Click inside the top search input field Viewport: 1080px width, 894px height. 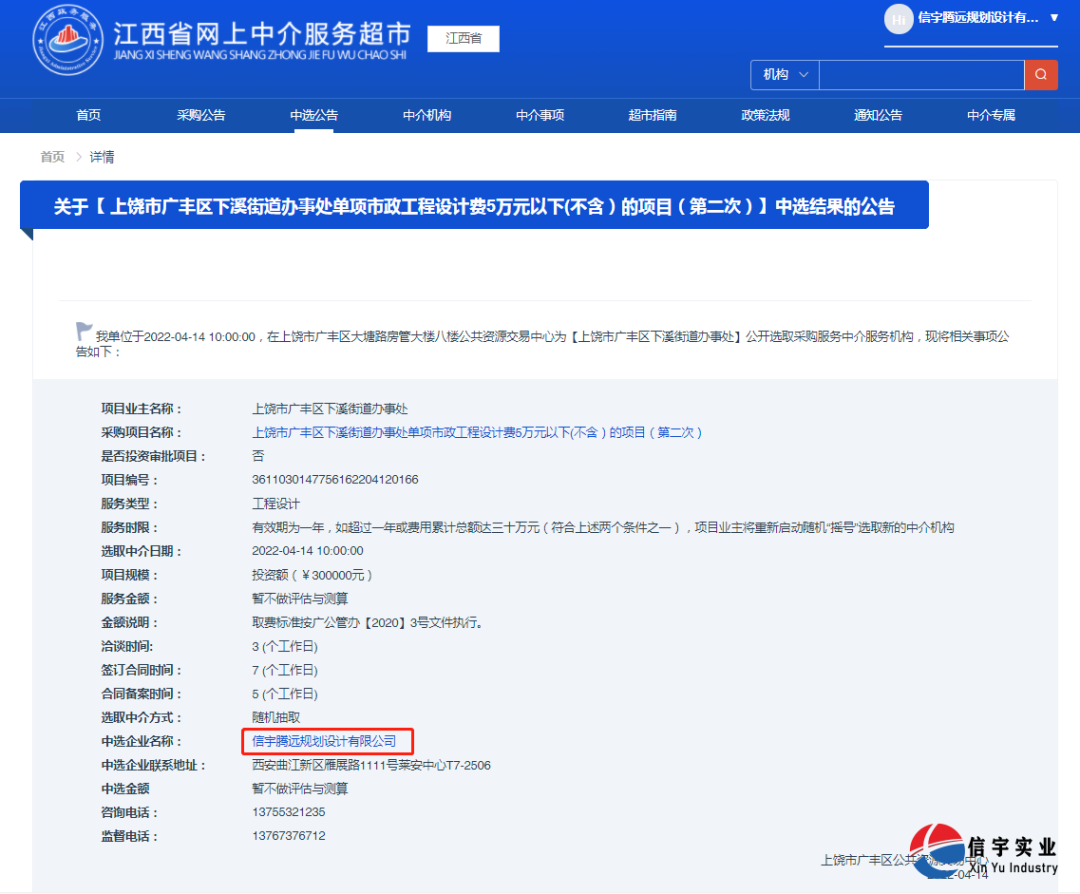[x=920, y=74]
